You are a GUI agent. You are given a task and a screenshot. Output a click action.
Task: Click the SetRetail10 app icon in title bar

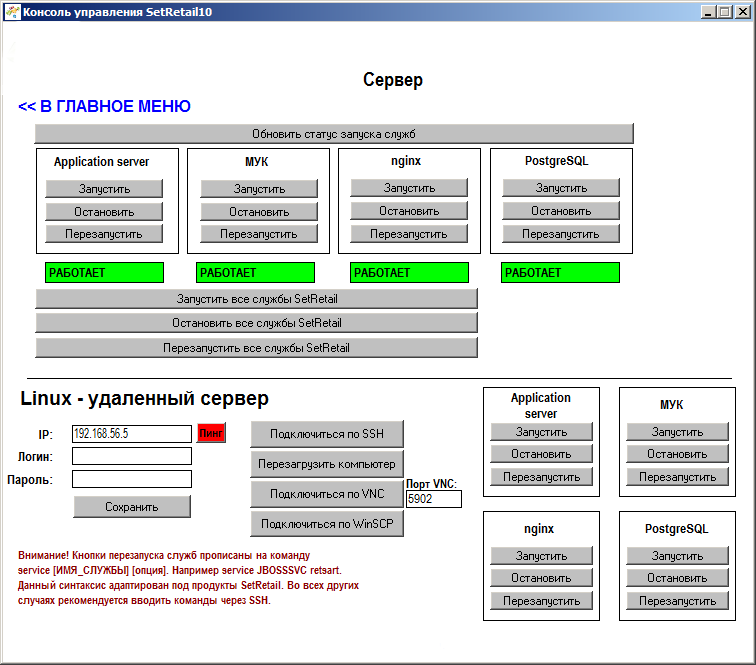[x=12, y=12]
